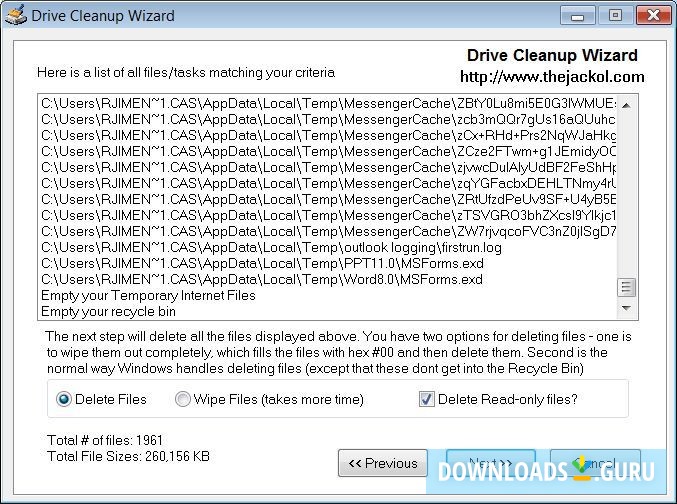Go back with the << Previous button
The width and height of the screenshot is (677, 504).
point(383,463)
